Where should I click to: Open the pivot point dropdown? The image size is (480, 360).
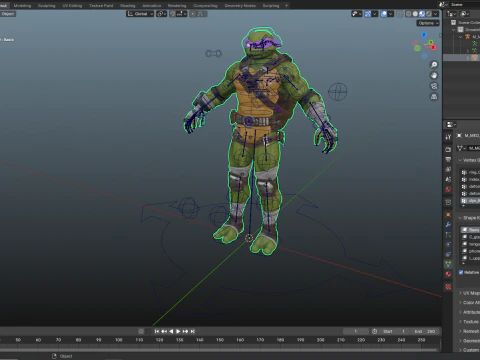click(x=161, y=14)
